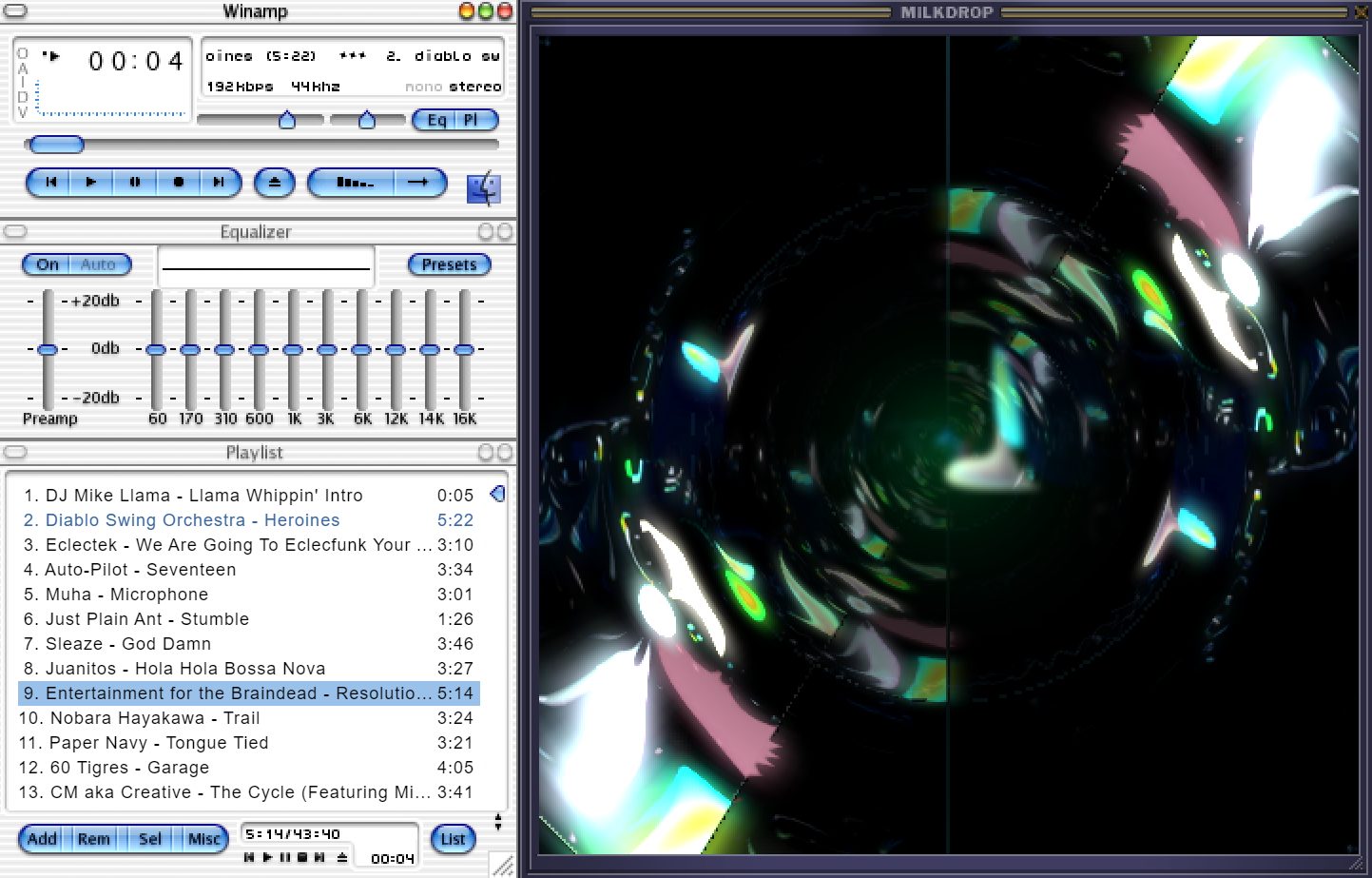Open the playlist Misc menu
The width and height of the screenshot is (1372, 878).
tap(204, 838)
